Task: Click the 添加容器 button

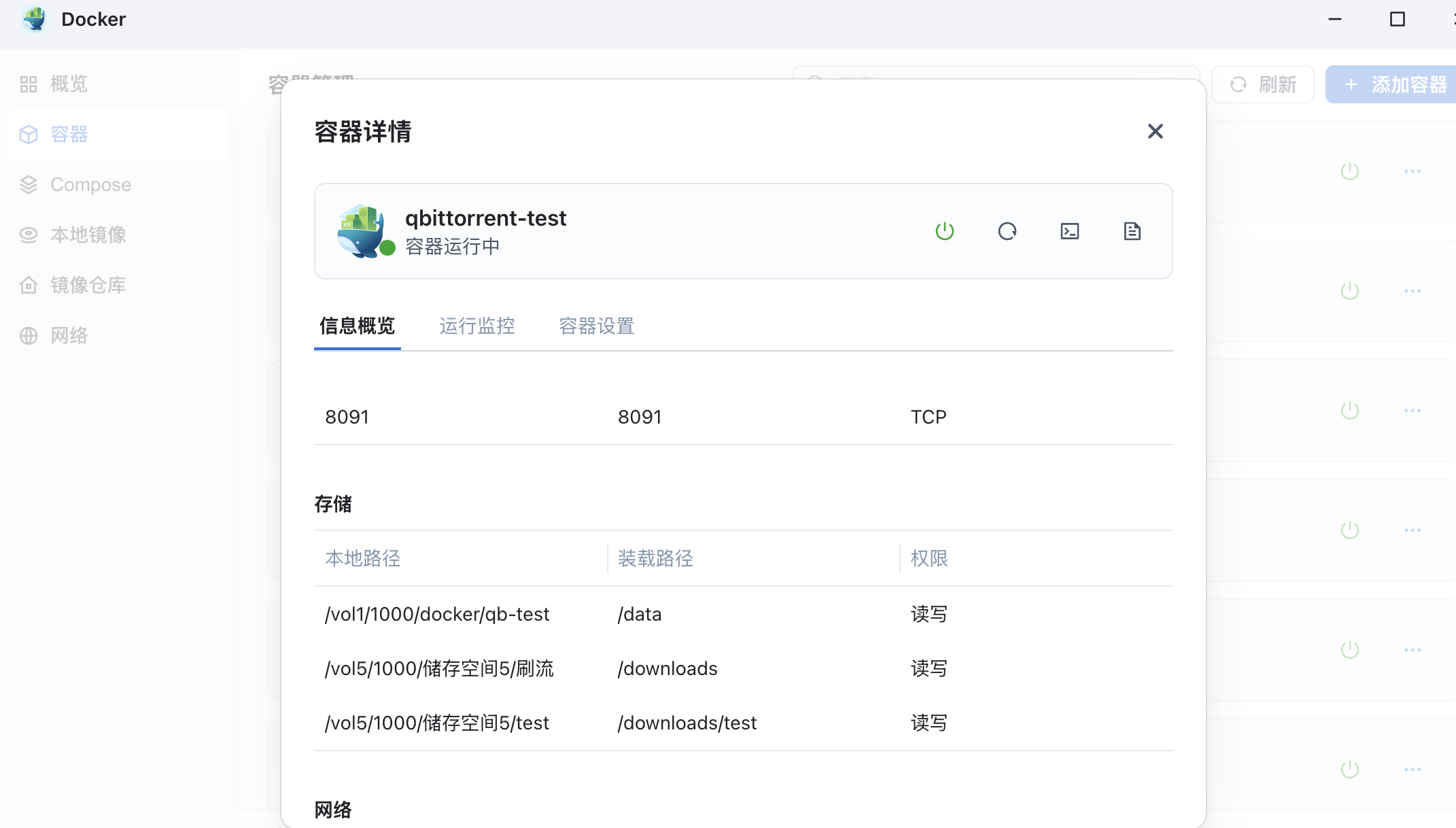Action: pos(1391,84)
